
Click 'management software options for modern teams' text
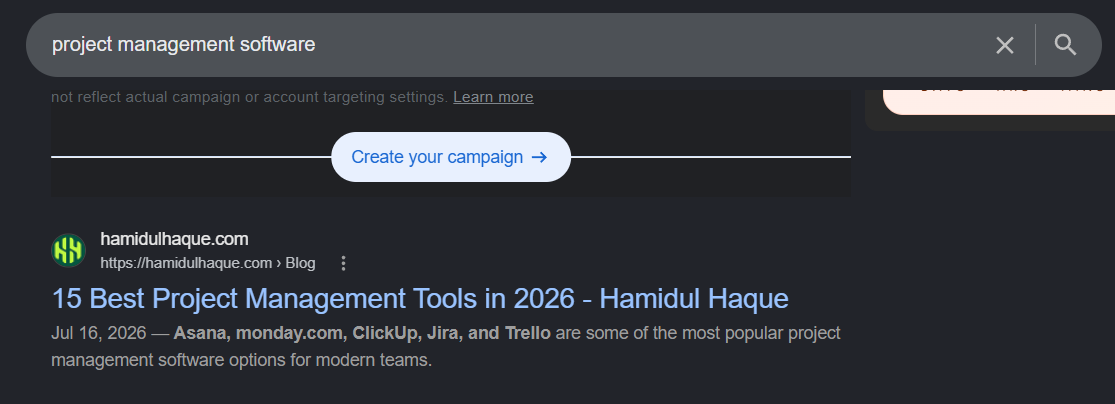coord(242,360)
